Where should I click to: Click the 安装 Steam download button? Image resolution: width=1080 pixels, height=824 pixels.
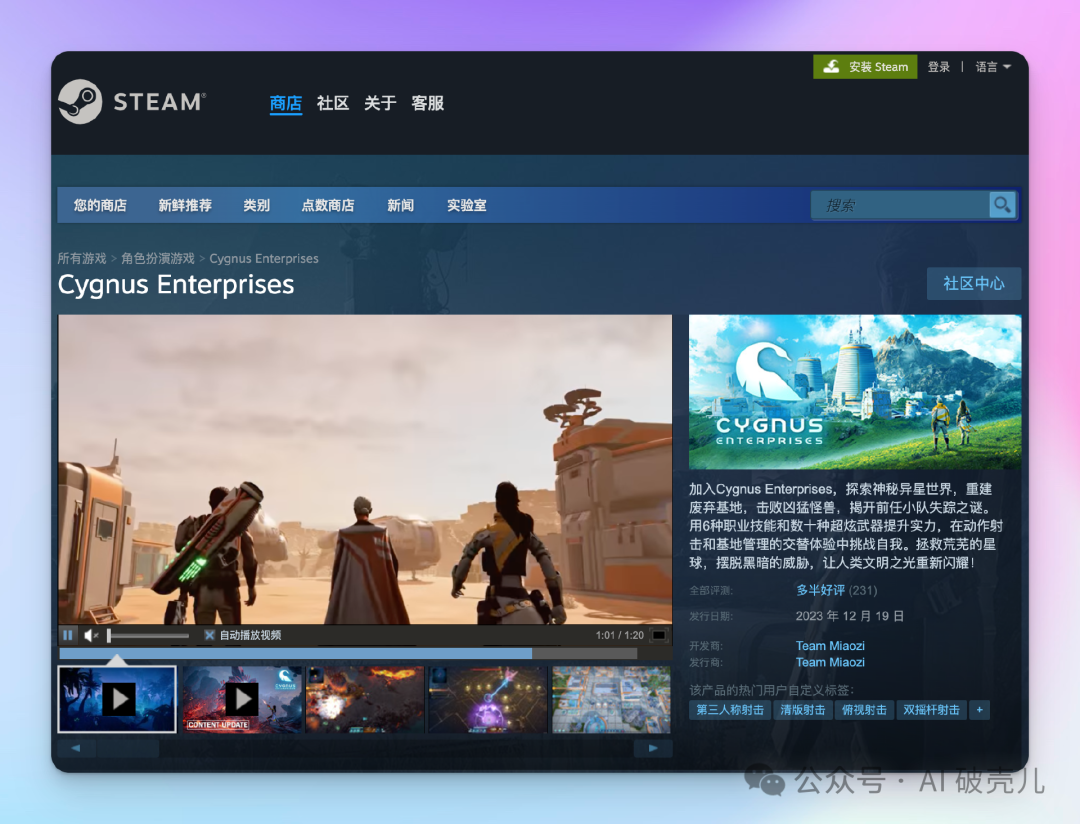866,67
